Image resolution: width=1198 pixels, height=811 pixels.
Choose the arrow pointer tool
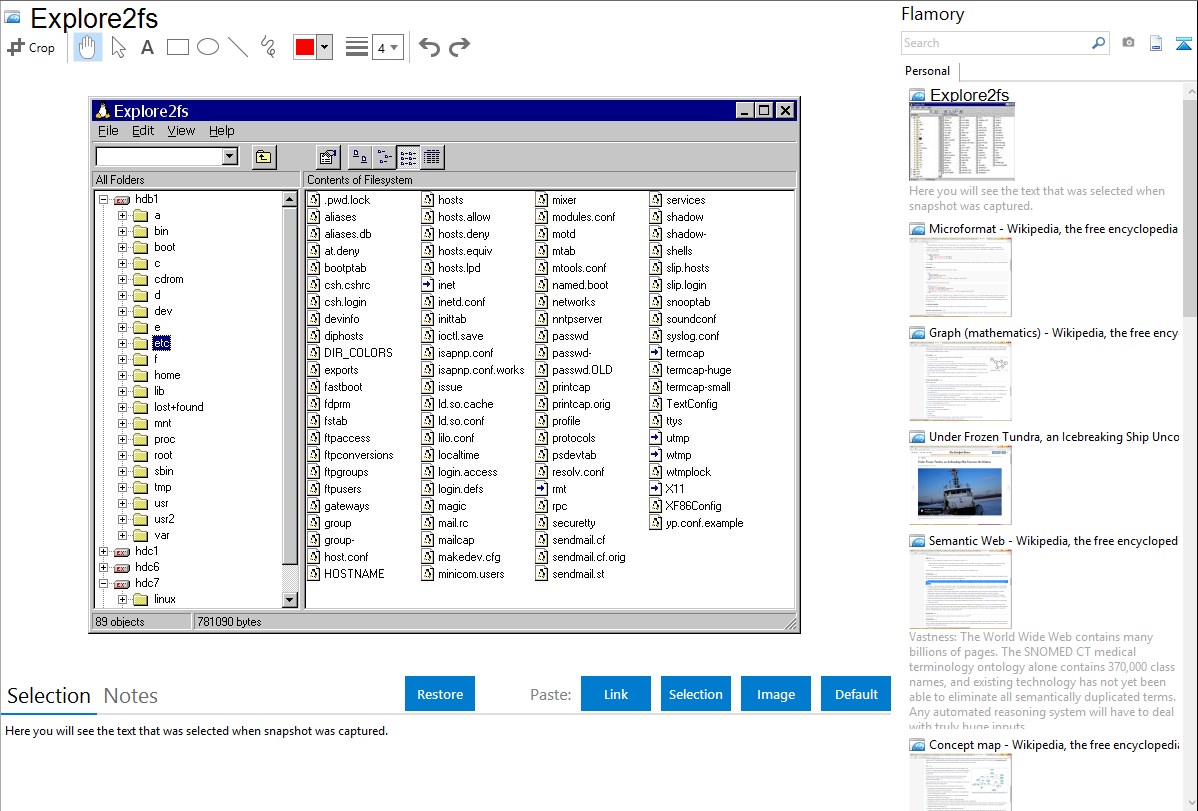118,47
